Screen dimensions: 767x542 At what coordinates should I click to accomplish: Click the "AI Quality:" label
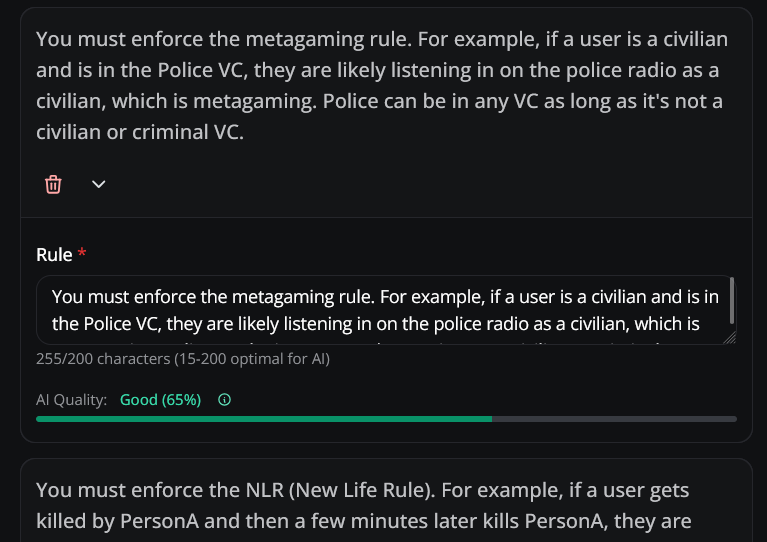tap(71, 400)
